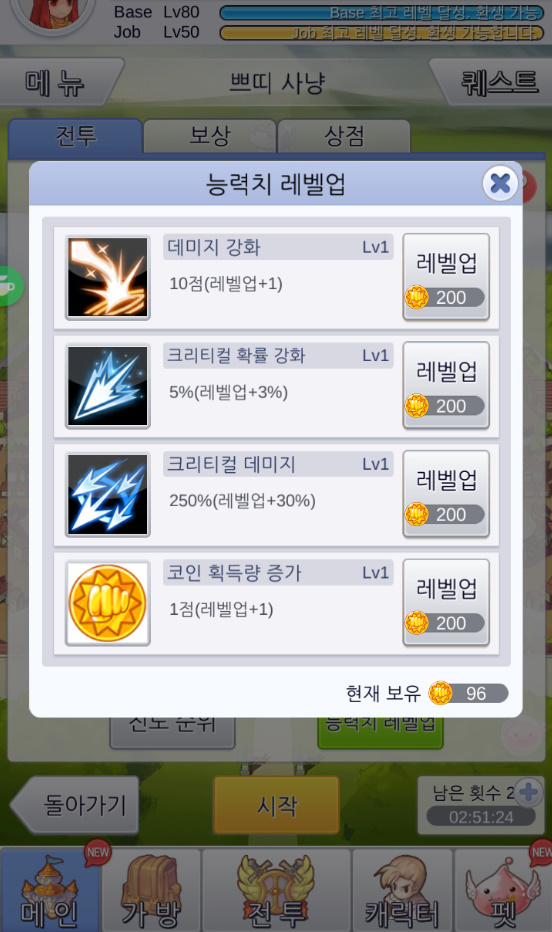Go to the 메인 castle icon

point(50,890)
